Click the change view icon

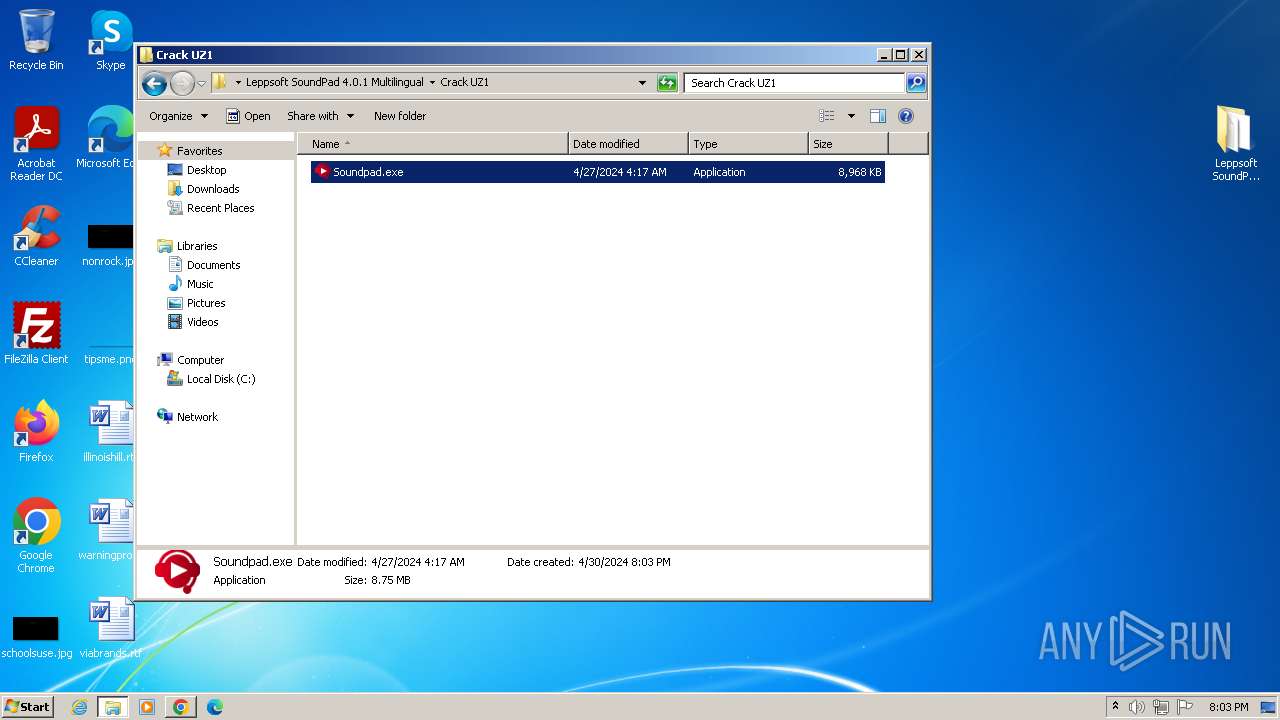[827, 116]
